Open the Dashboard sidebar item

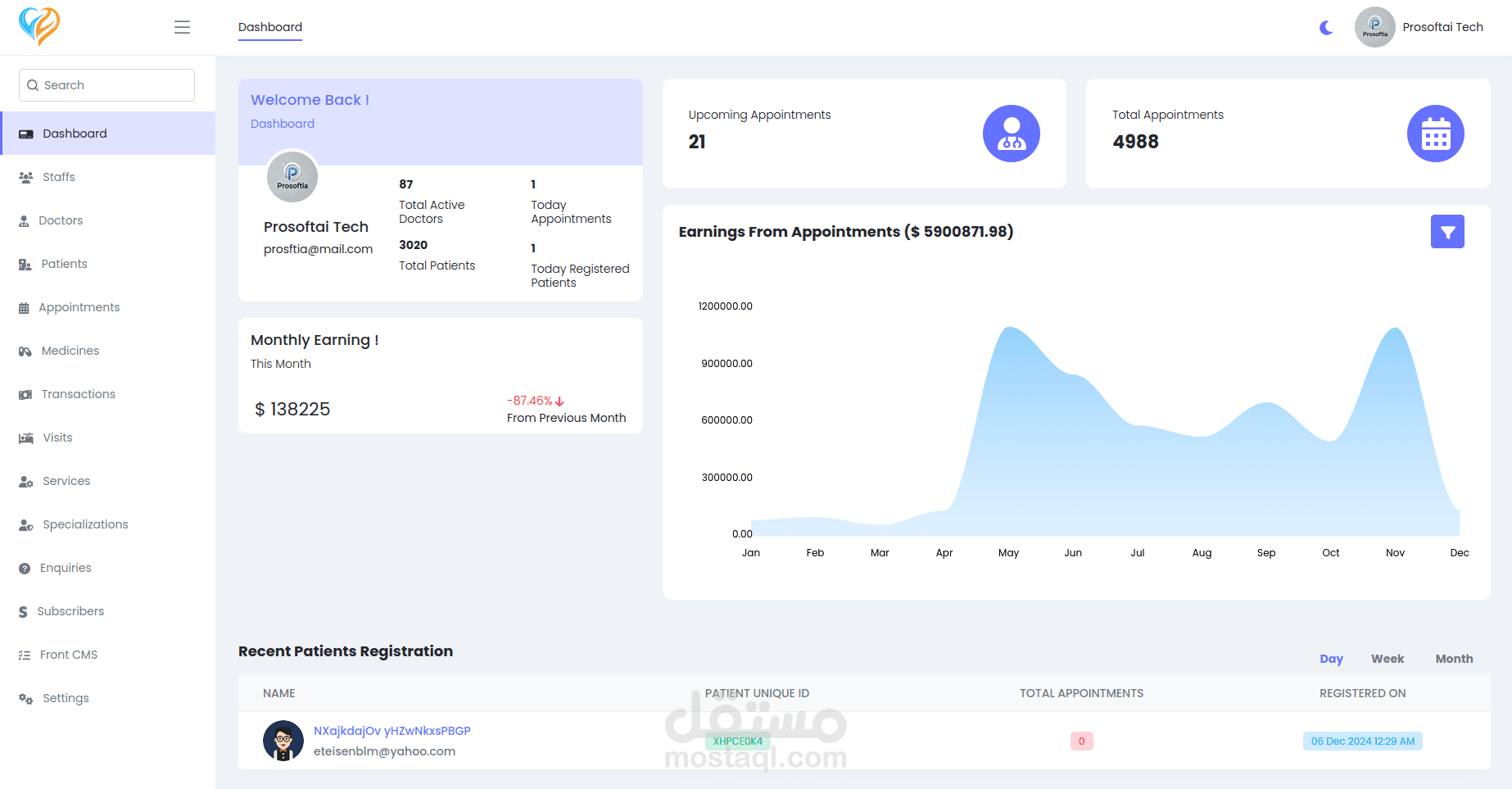(x=108, y=134)
